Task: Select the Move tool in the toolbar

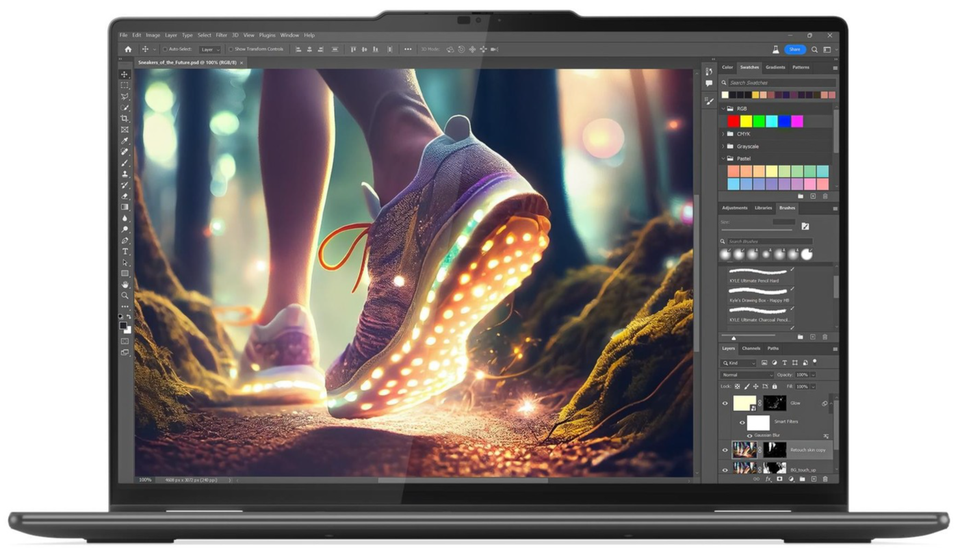Action: click(125, 75)
